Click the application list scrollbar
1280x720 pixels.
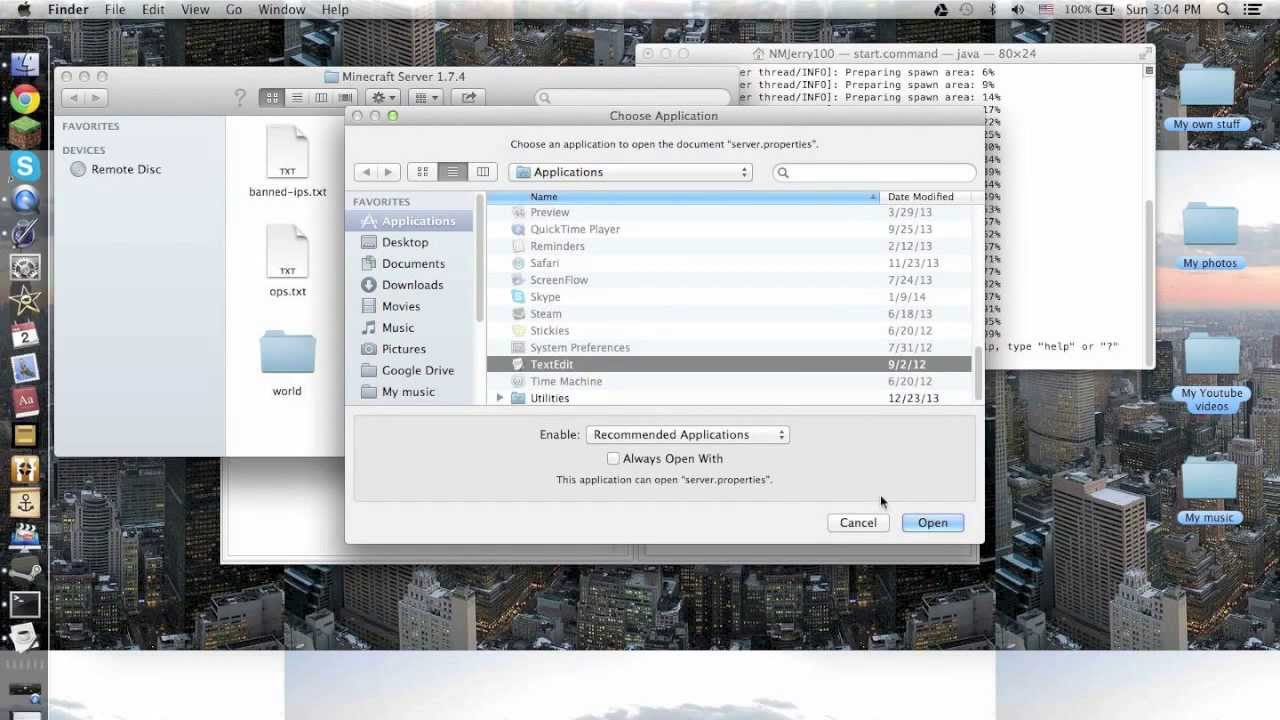978,374
